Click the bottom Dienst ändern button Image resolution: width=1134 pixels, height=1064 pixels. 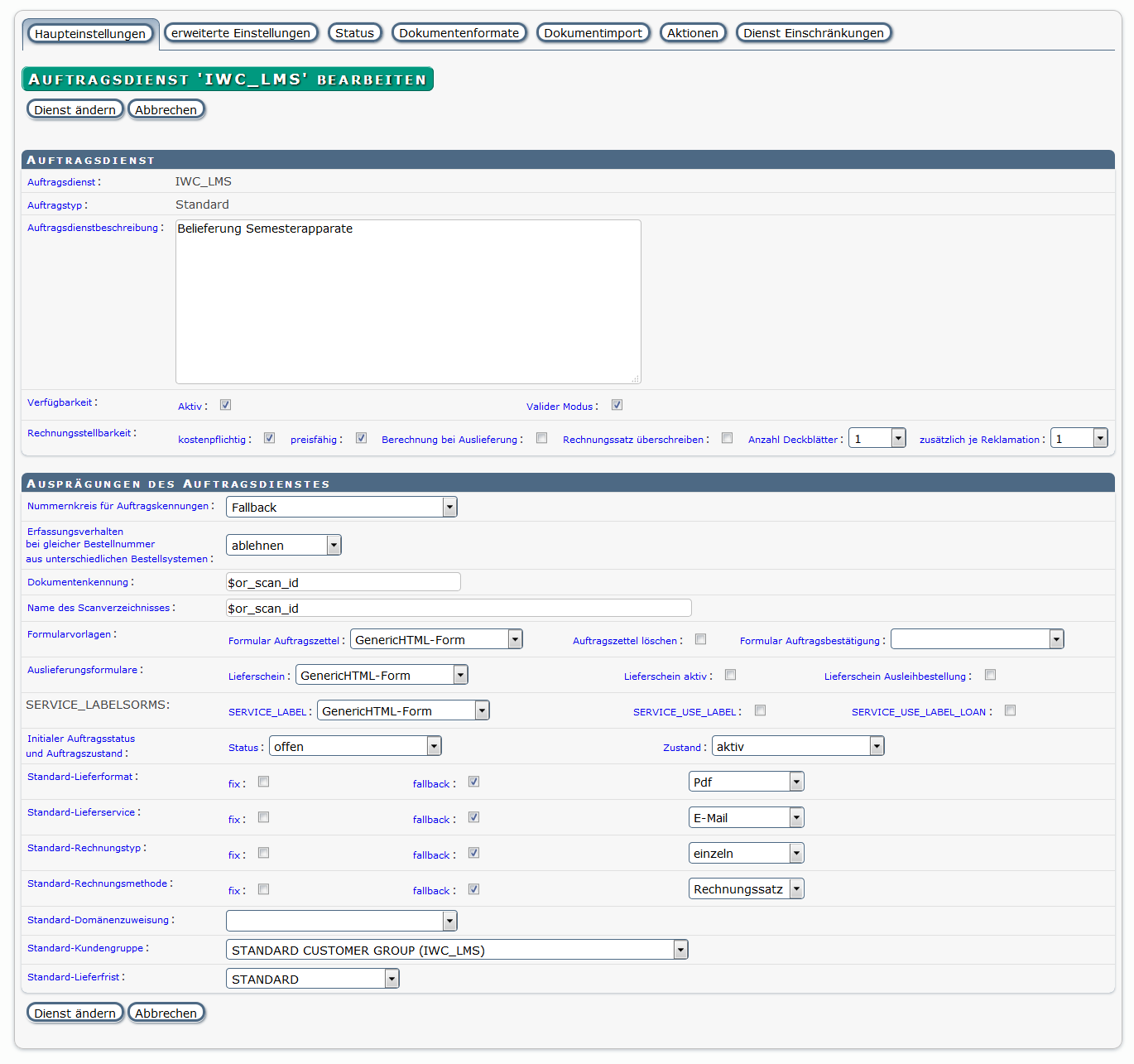point(75,1013)
